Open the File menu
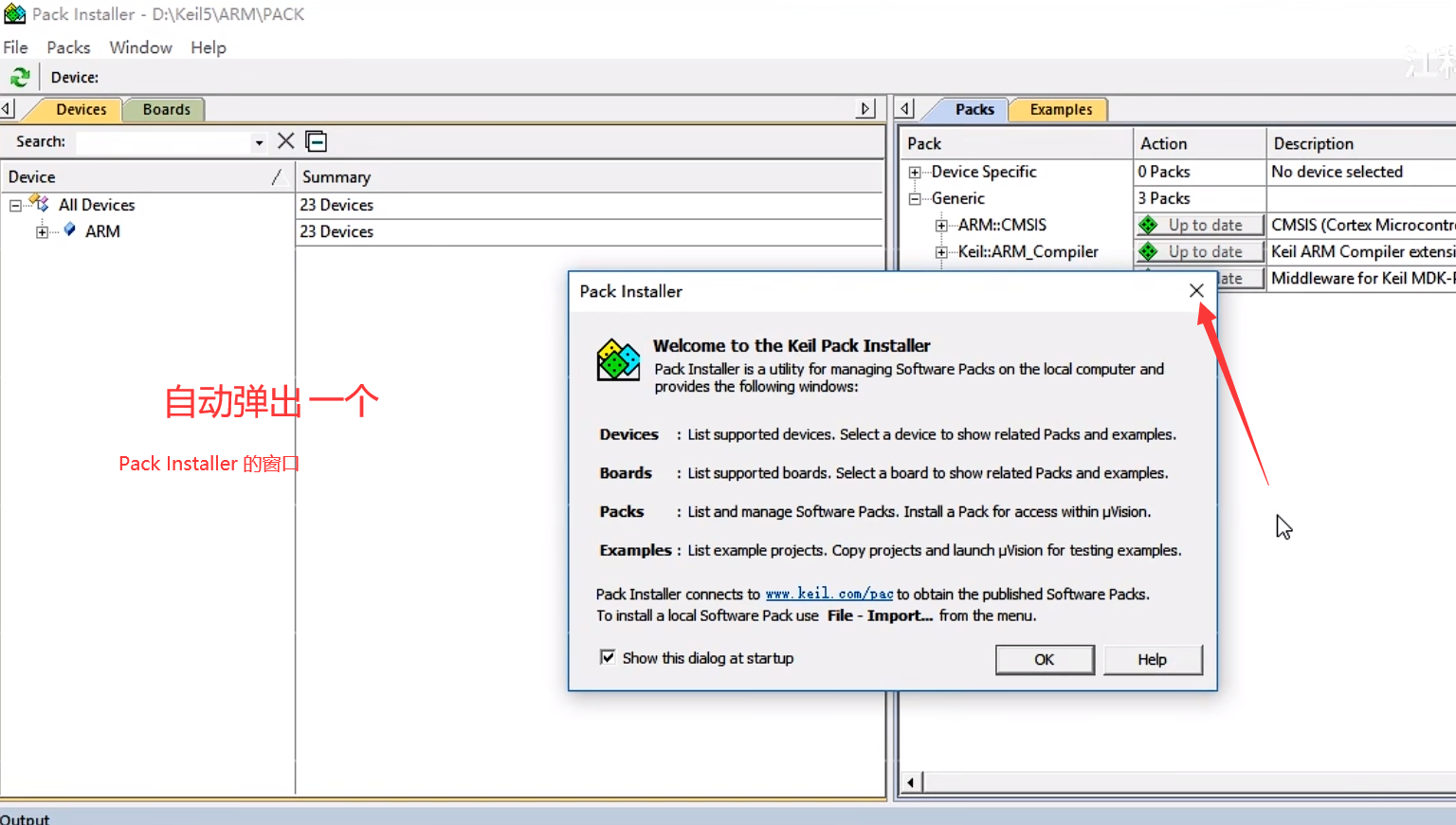 click(x=15, y=47)
